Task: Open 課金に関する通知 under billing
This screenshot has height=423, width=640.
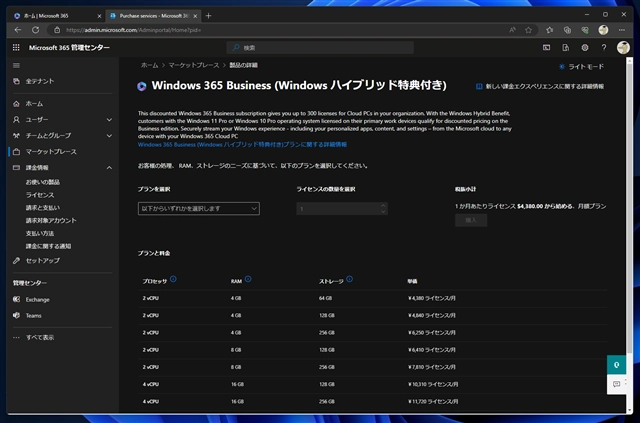Action: (48, 246)
